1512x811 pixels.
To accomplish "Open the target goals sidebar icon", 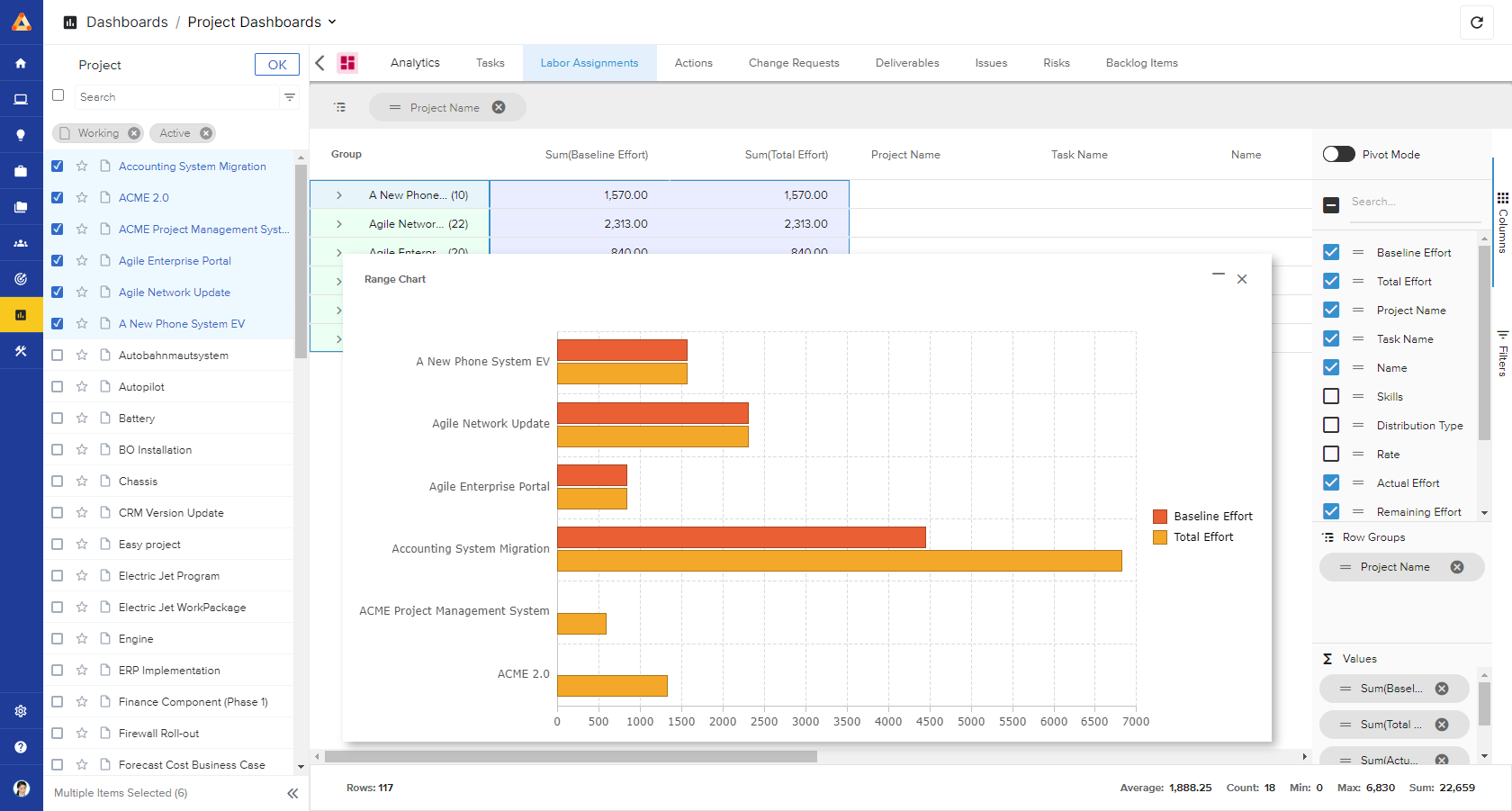I will pos(21,279).
